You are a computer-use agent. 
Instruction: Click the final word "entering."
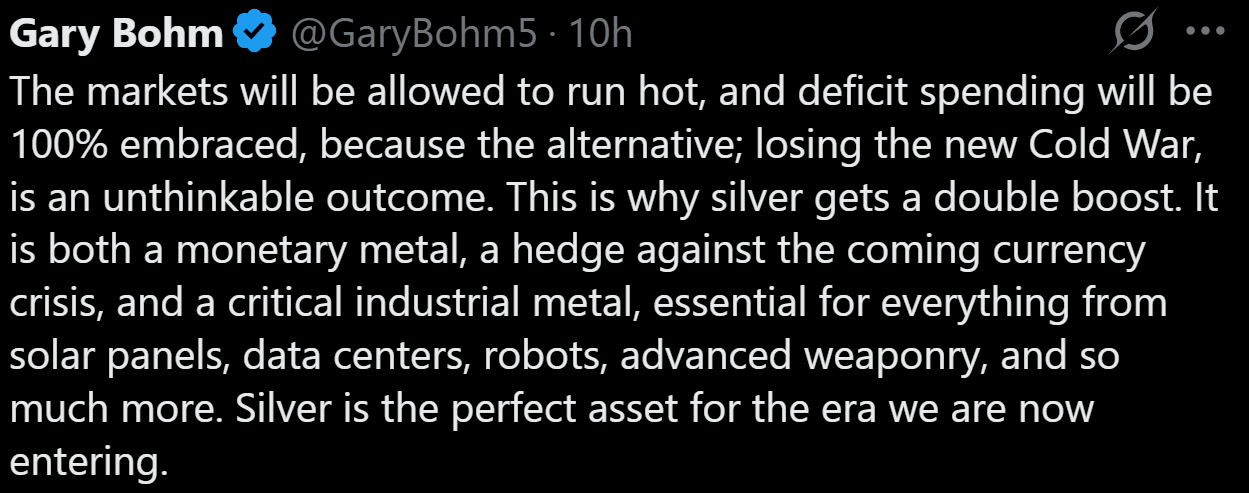pos(86,463)
